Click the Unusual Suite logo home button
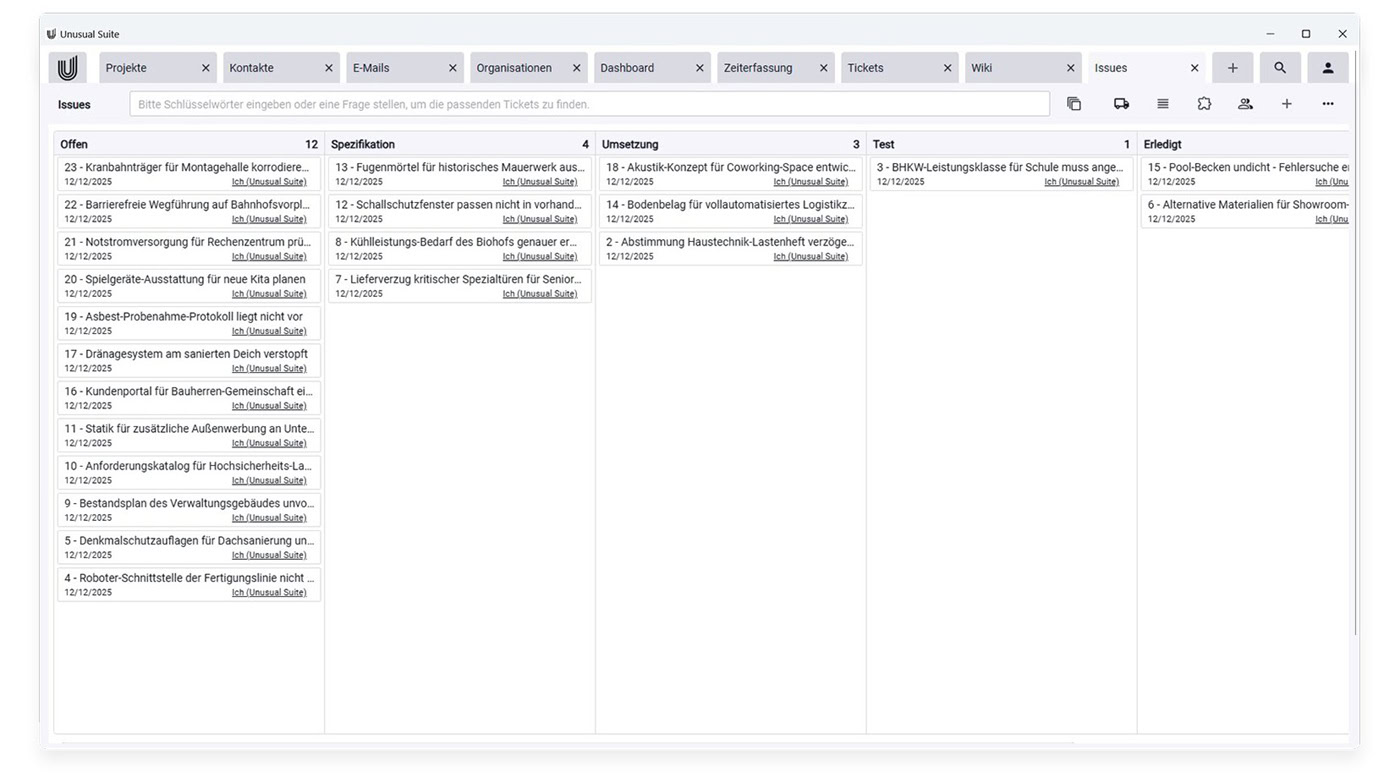This screenshot has width=1400, height=783. click(x=67, y=68)
